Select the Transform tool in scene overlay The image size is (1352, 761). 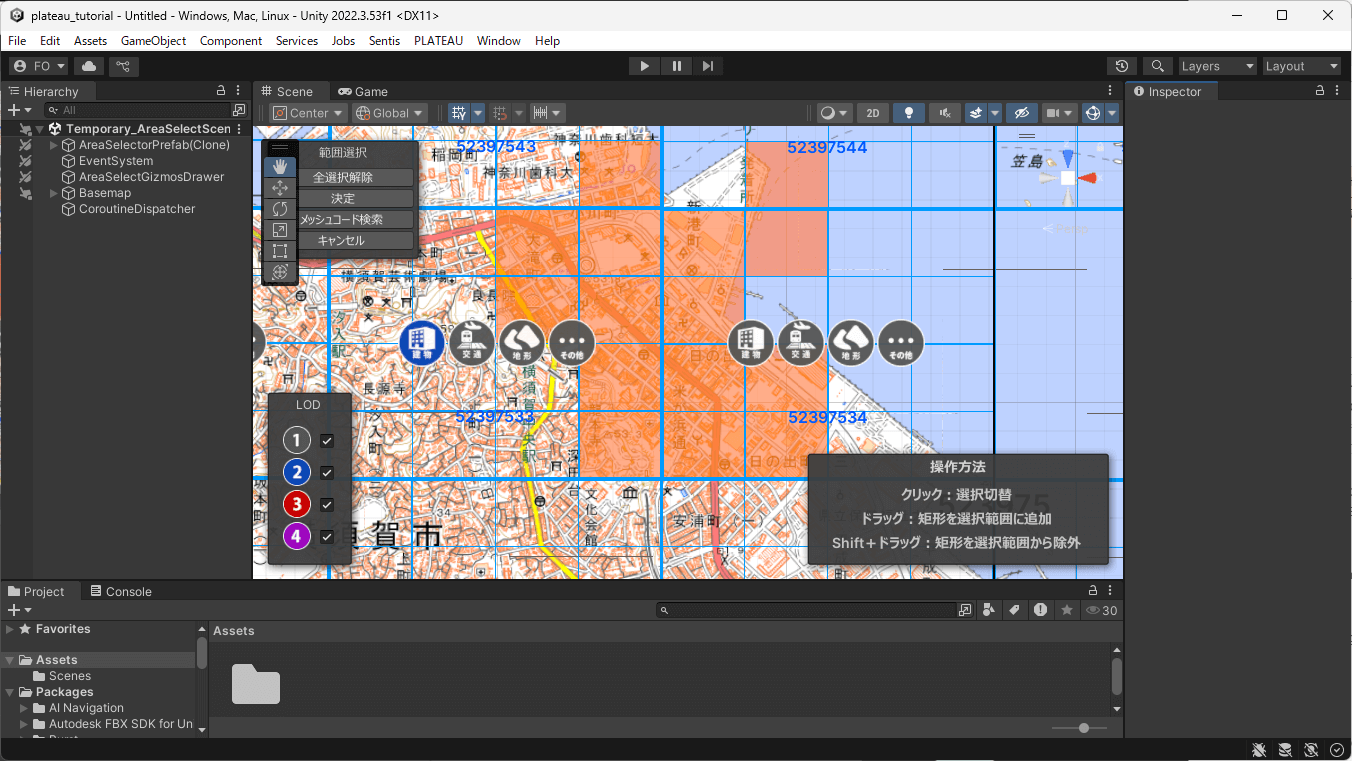tap(280, 272)
